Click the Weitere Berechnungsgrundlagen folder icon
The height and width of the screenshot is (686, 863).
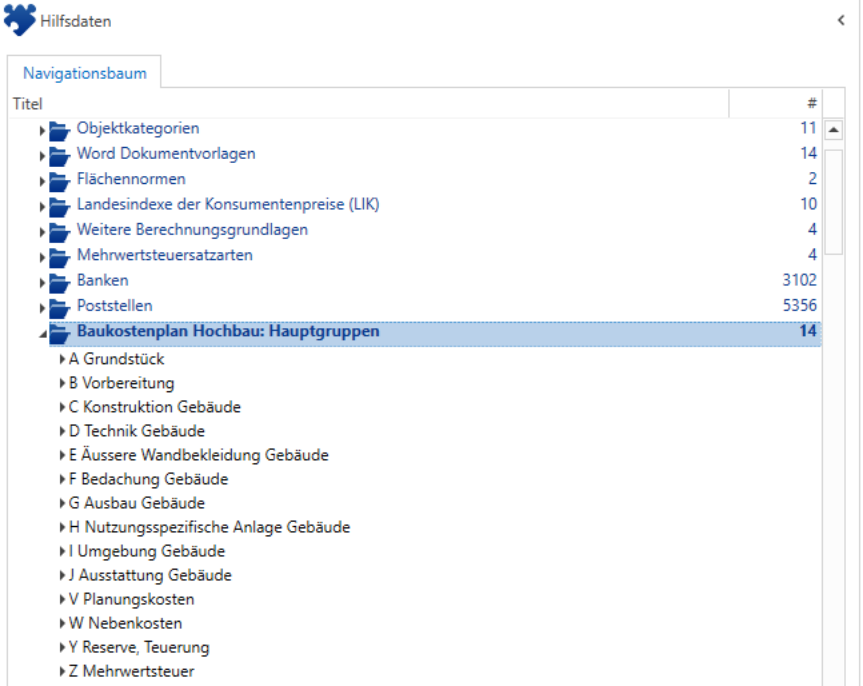point(59,232)
